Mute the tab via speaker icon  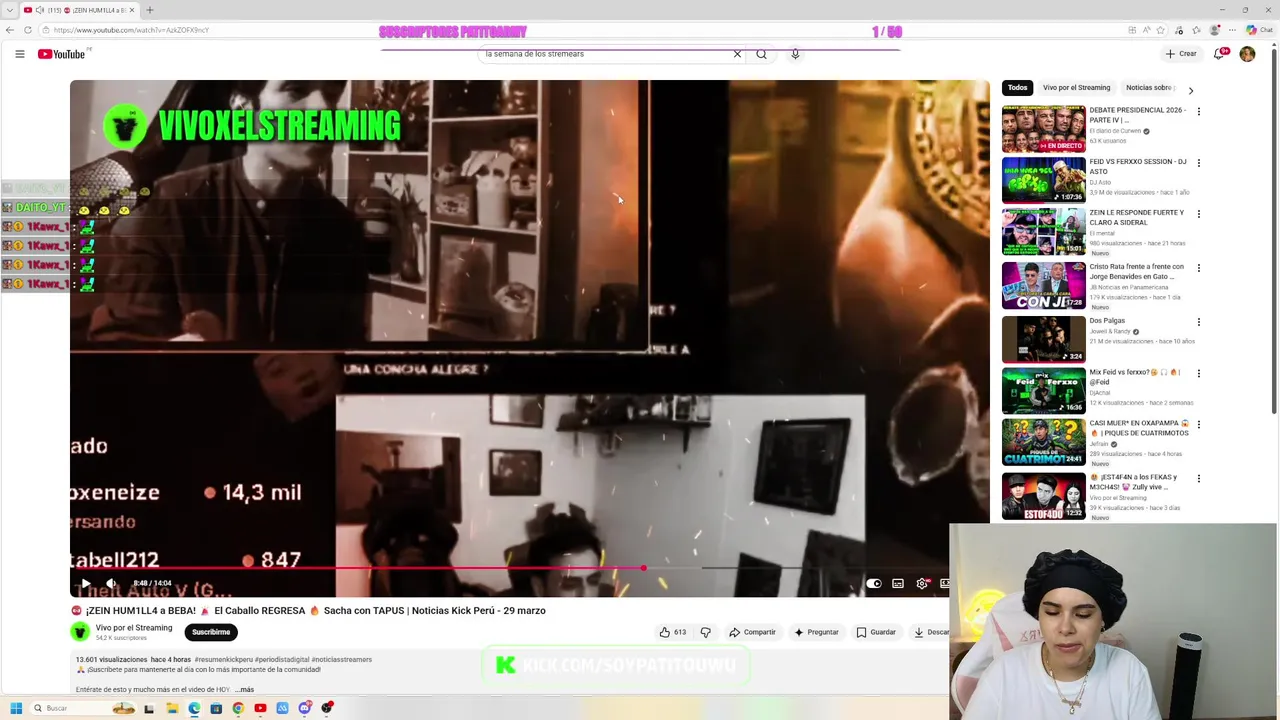tap(39, 10)
